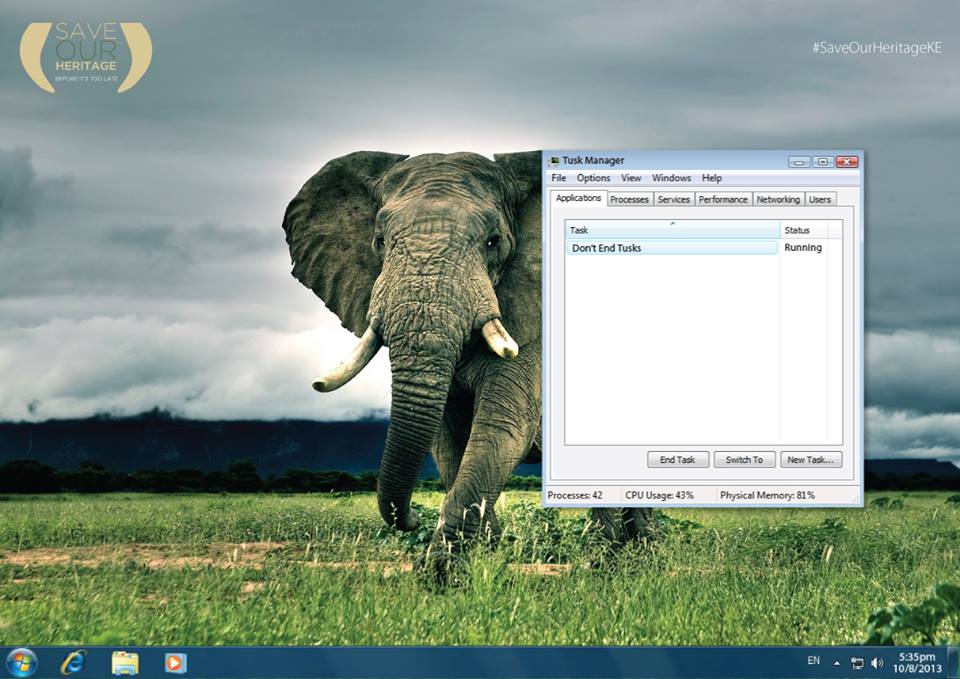The height and width of the screenshot is (679, 960).
Task: Open the Windows Start menu orb
Action: click(21, 662)
